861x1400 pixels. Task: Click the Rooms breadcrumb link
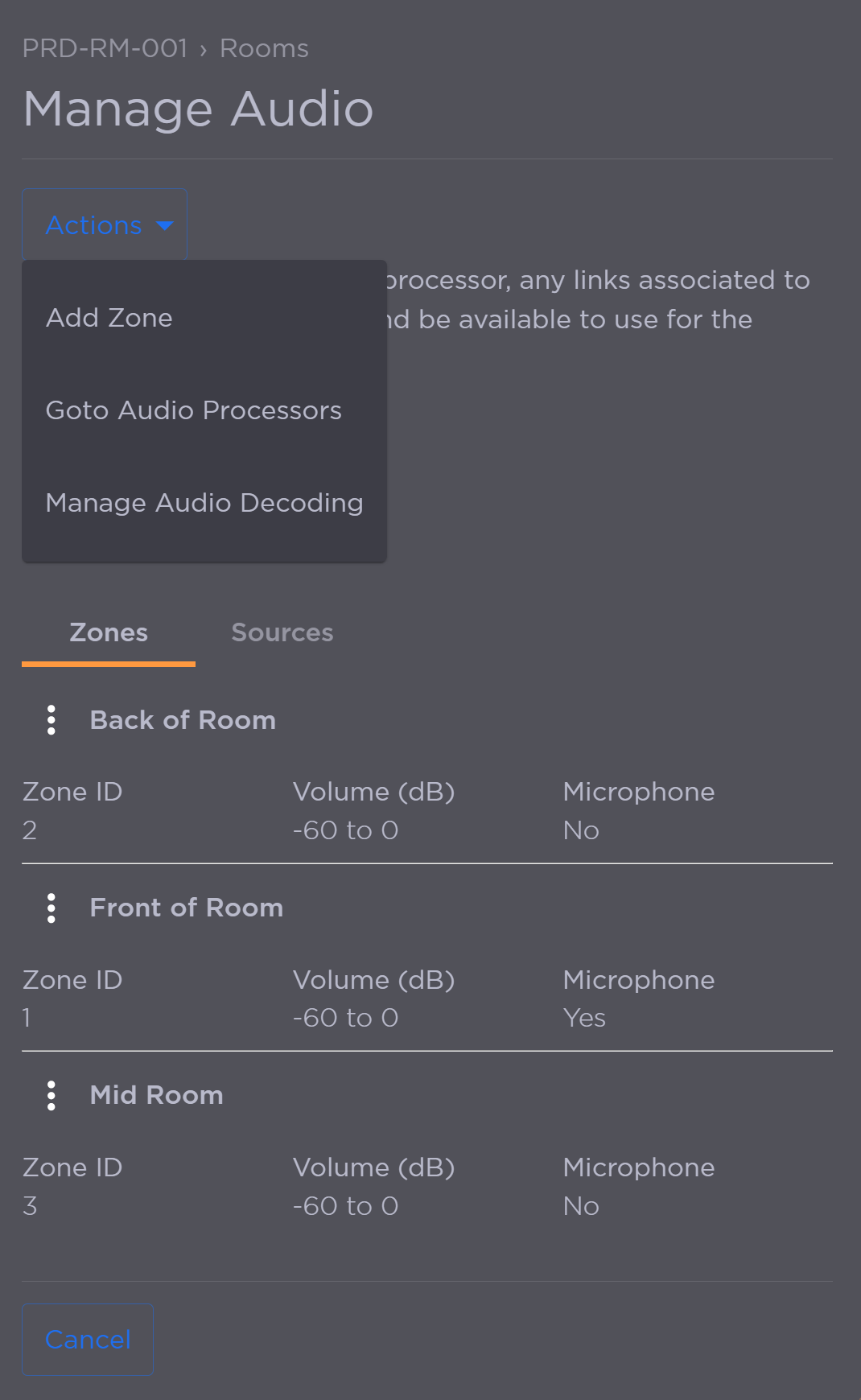tap(262, 48)
